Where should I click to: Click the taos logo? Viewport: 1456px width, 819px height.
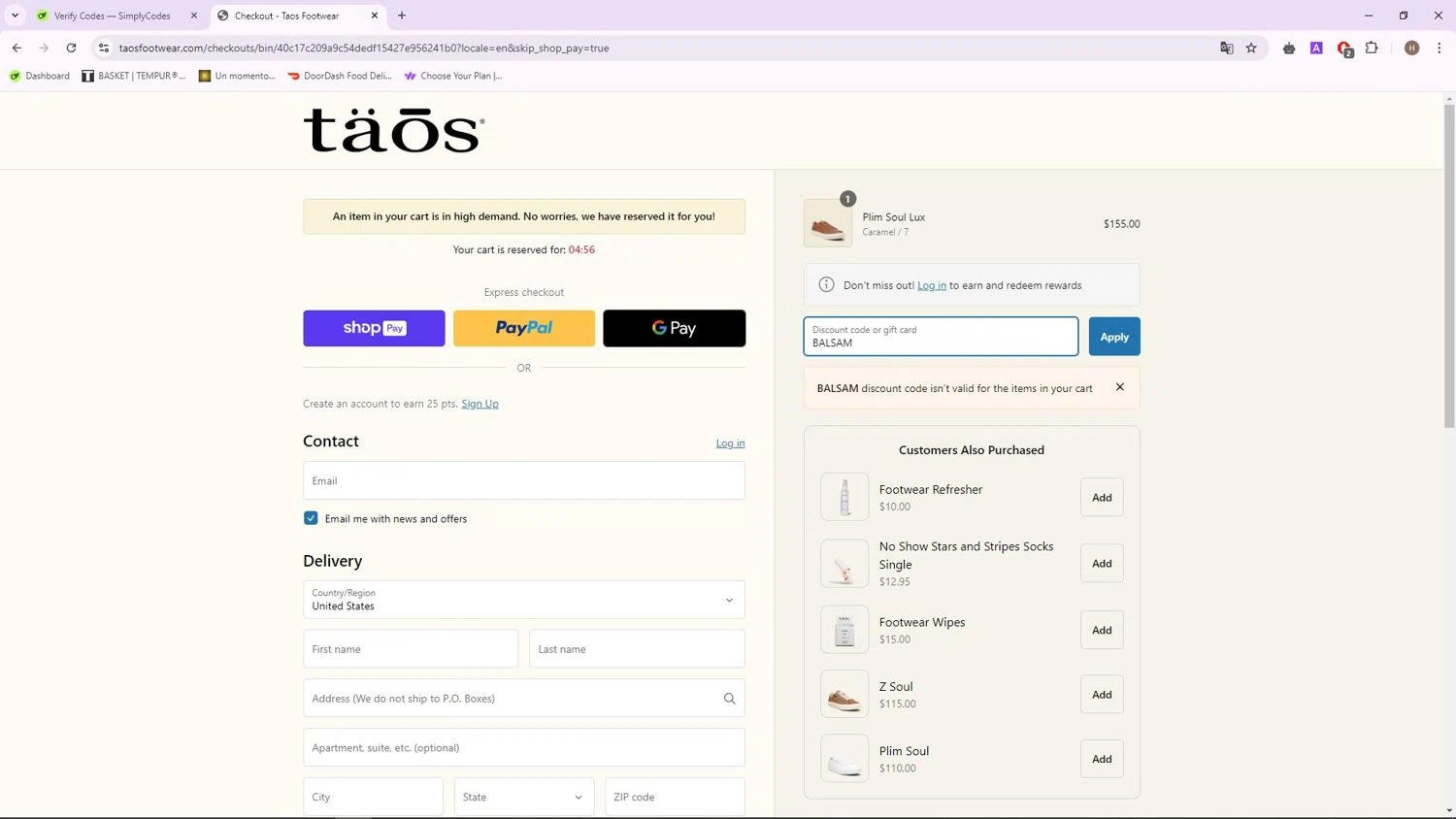(394, 131)
